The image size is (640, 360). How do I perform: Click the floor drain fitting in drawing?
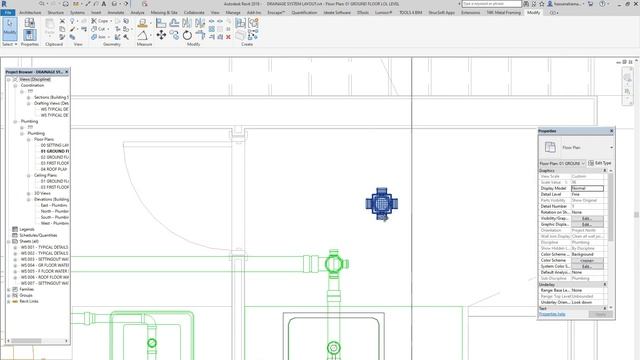(x=382, y=204)
